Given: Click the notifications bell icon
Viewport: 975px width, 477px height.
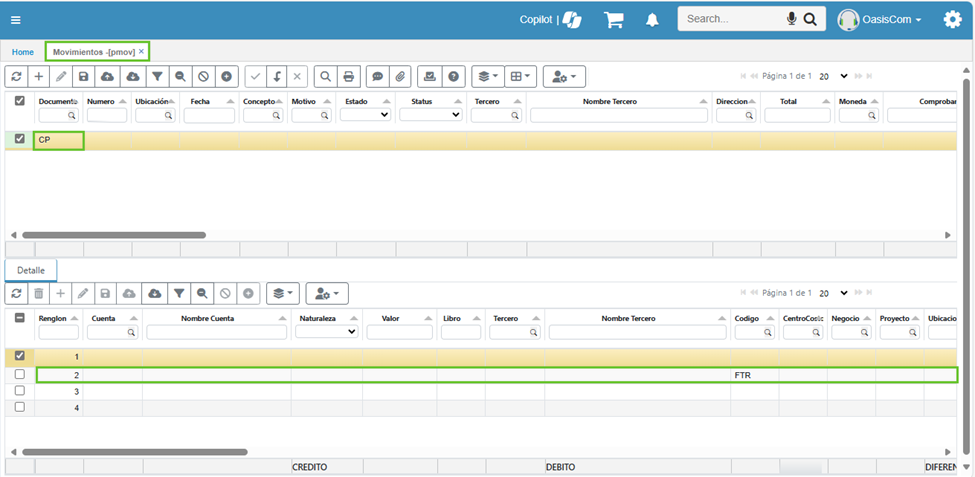Looking at the screenshot, I should [652, 20].
